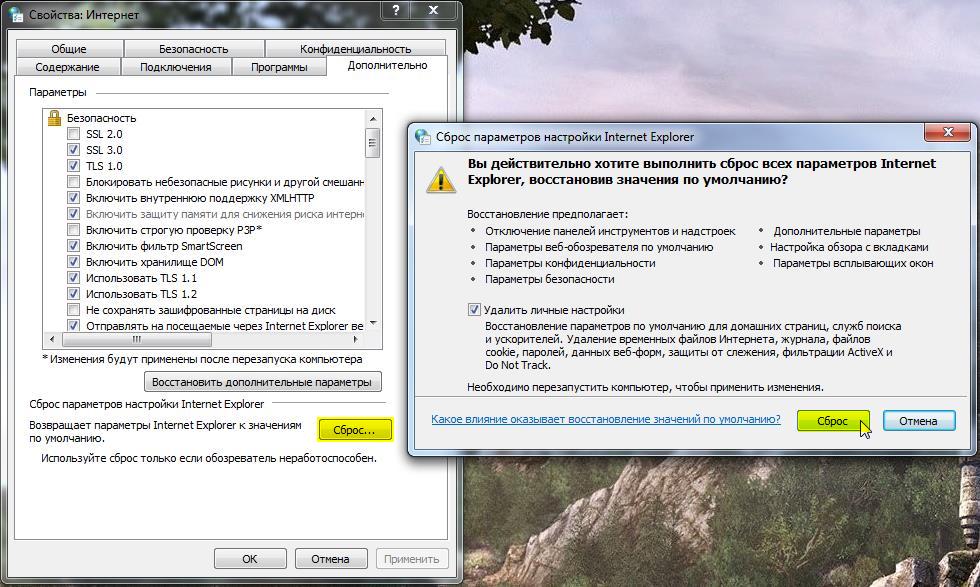Enable Включить строгую проверку P3P
This screenshot has width=980, height=587.
point(74,229)
